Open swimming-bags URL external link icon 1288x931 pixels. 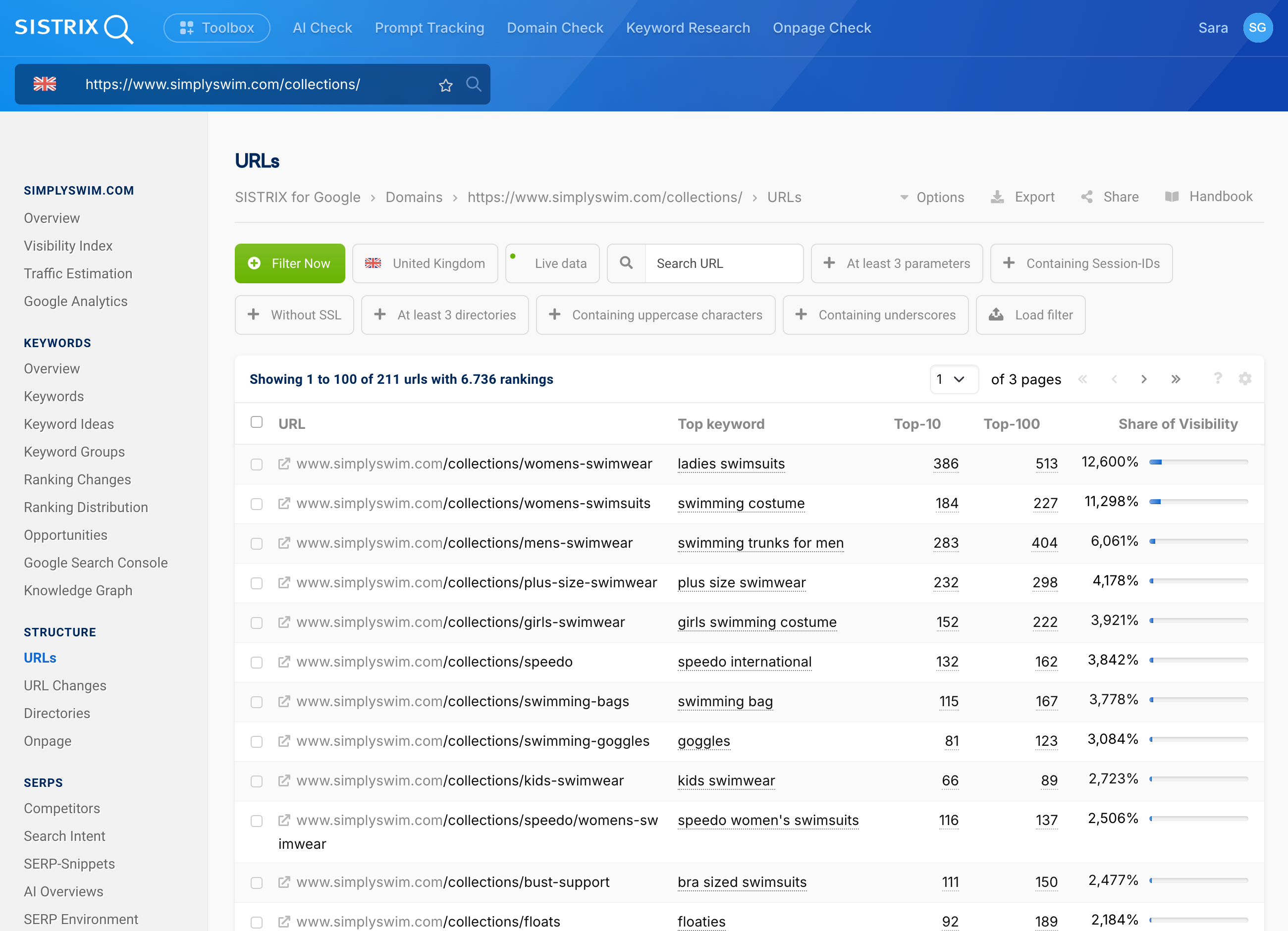[284, 702]
